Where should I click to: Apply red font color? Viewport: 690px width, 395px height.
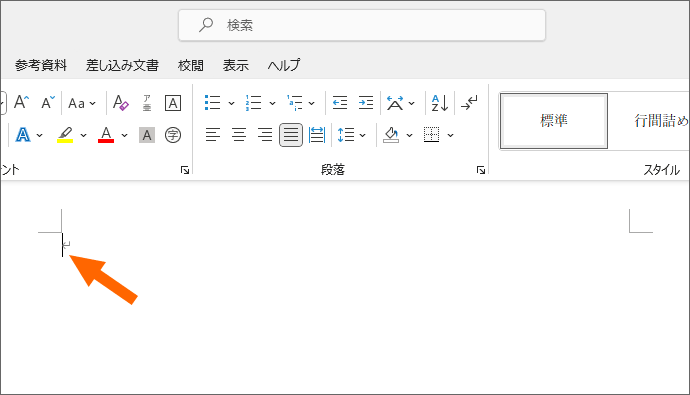click(106, 135)
